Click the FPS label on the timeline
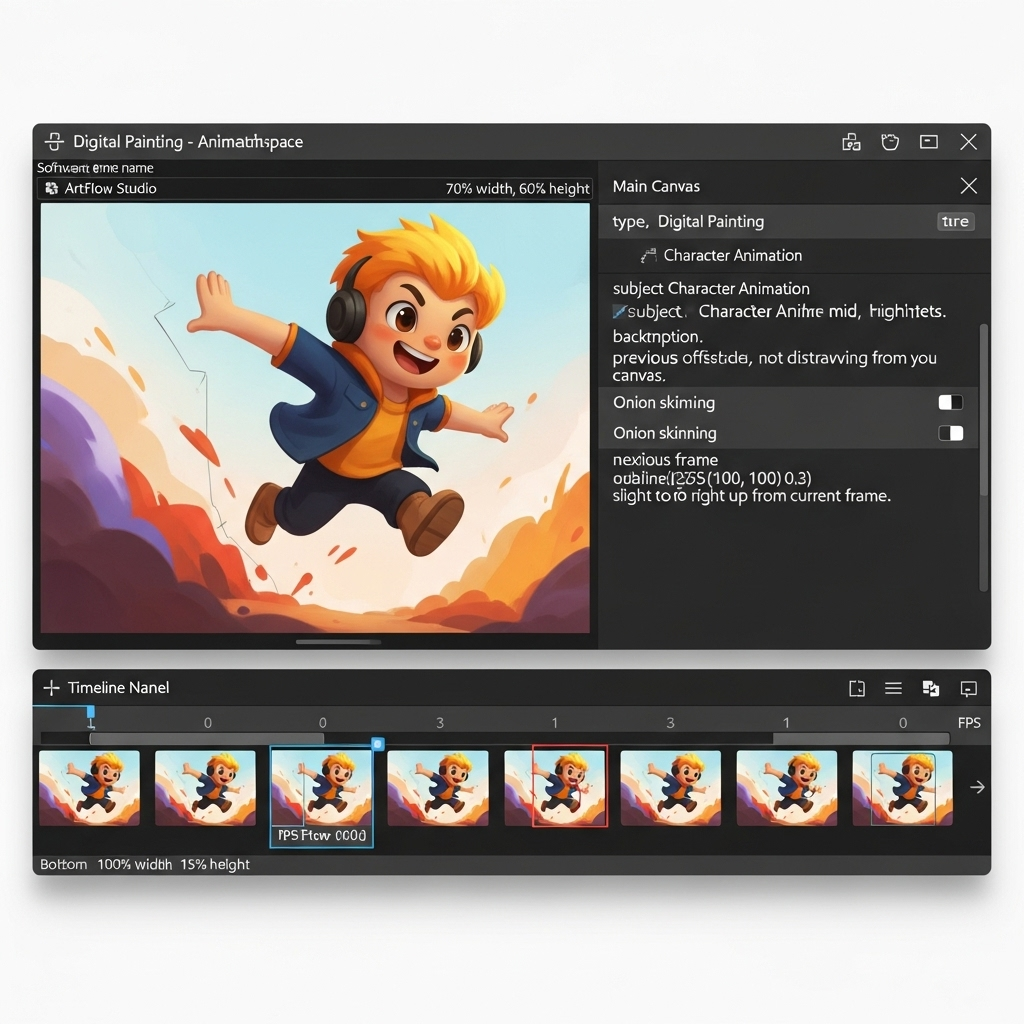The image size is (1024, 1024). 968,722
